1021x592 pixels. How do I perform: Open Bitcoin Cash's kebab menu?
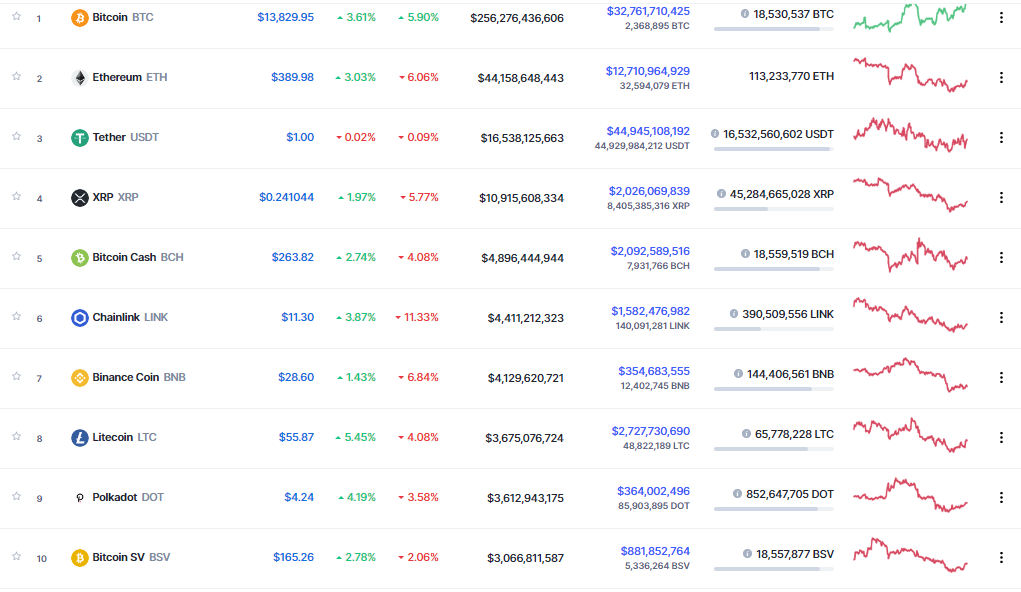click(x=1001, y=258)
